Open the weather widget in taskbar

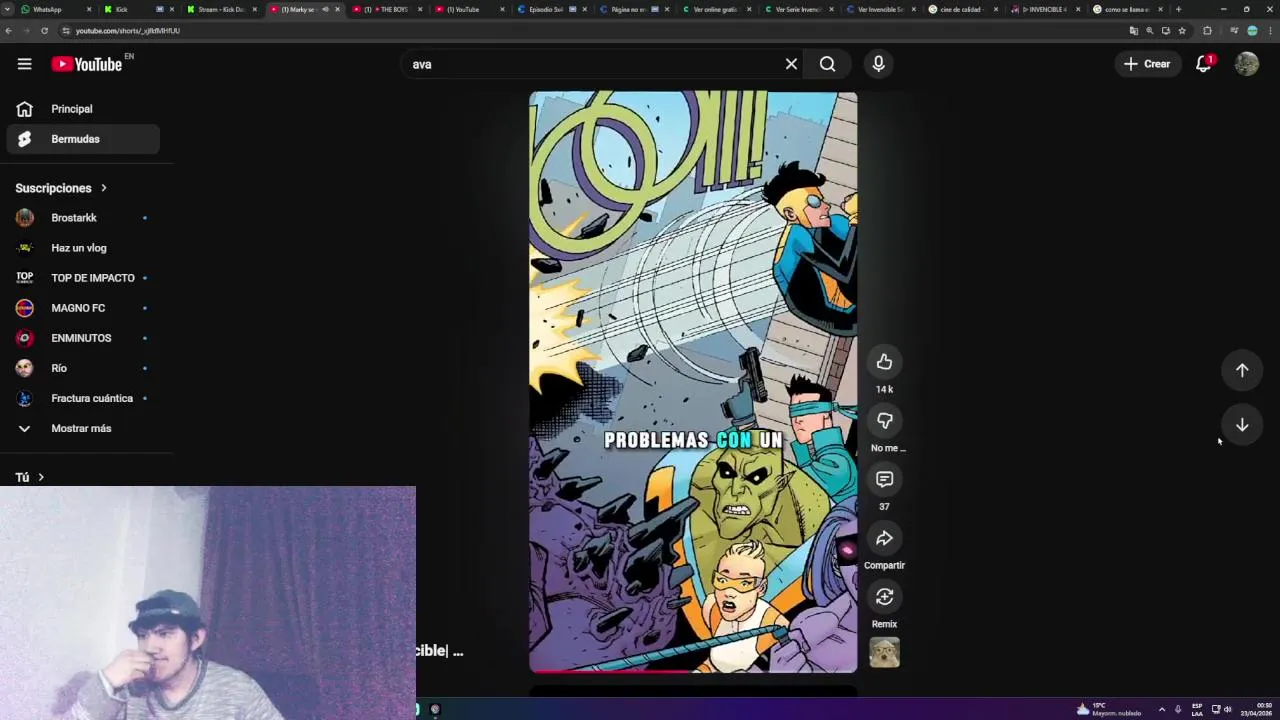pos(1108,709)
